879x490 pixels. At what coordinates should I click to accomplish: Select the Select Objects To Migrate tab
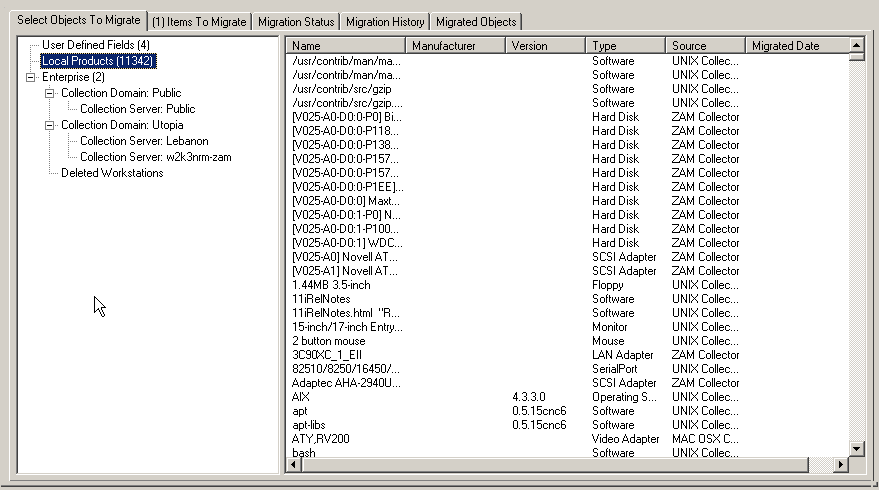pyautogui.click(x=78, y=20)
